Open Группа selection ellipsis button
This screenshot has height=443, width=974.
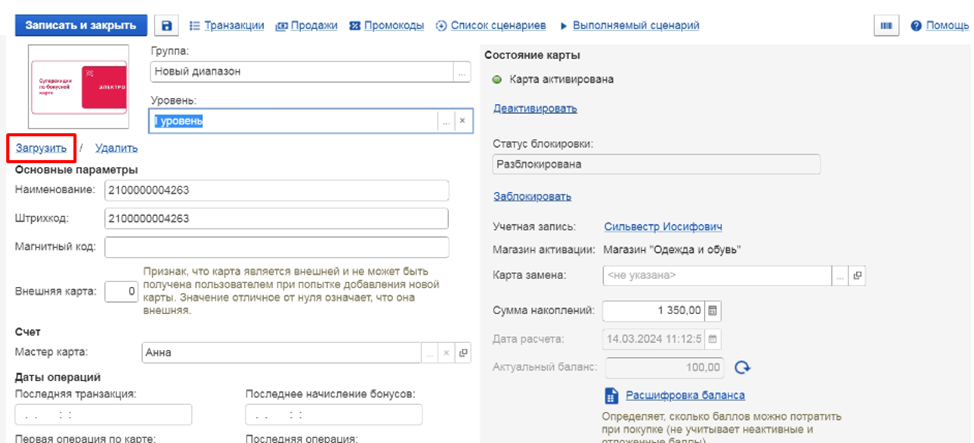click(462, 73)
